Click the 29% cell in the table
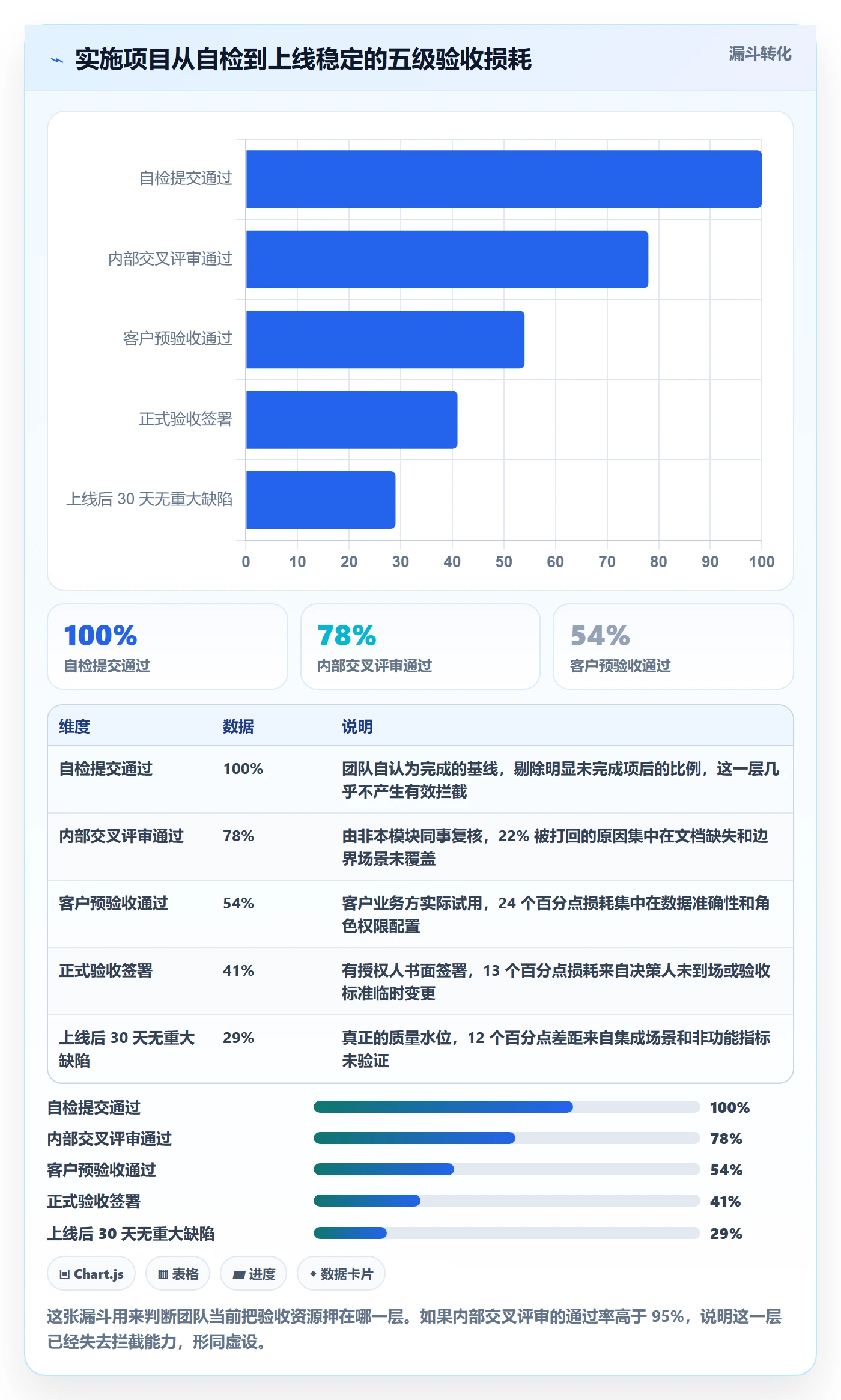This screenshot has height=1400, width=841. [x=238, y=1038]
